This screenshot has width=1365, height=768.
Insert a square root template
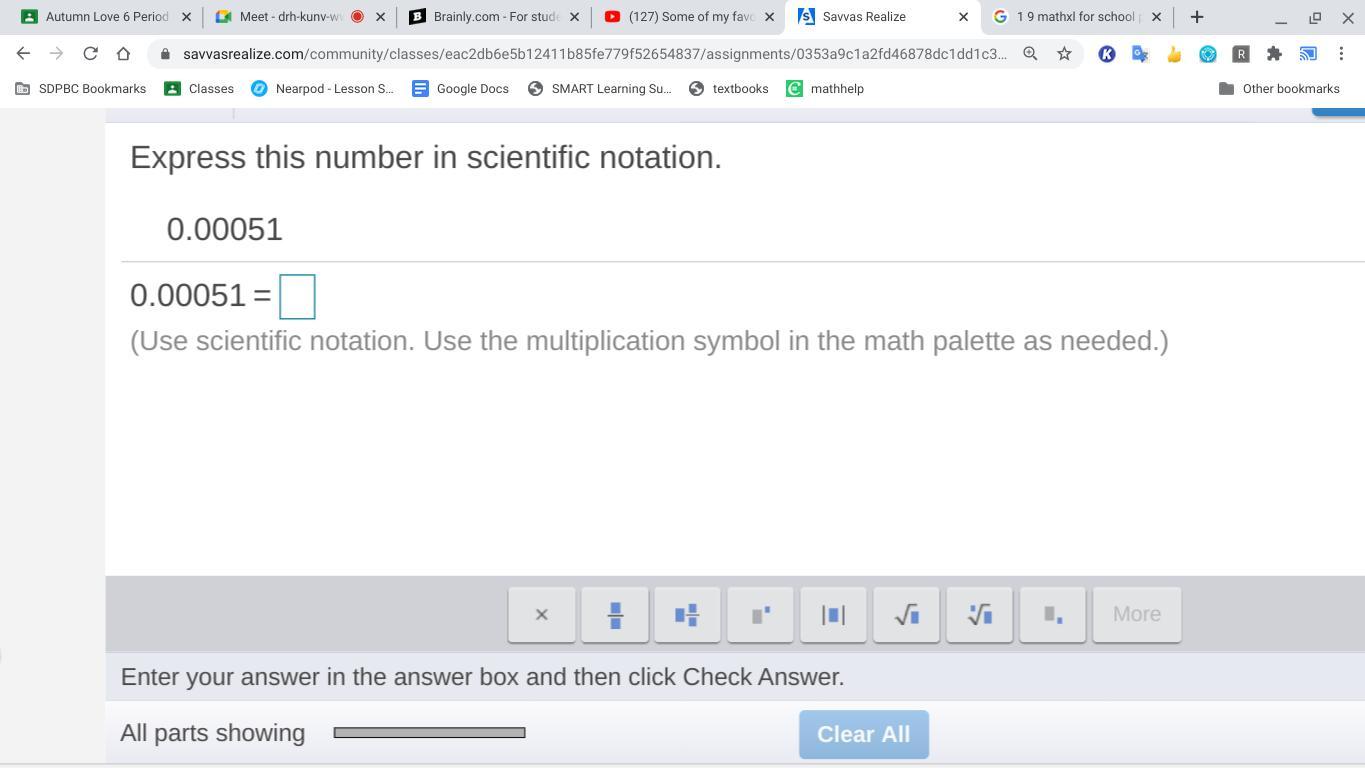coord(906,614)
